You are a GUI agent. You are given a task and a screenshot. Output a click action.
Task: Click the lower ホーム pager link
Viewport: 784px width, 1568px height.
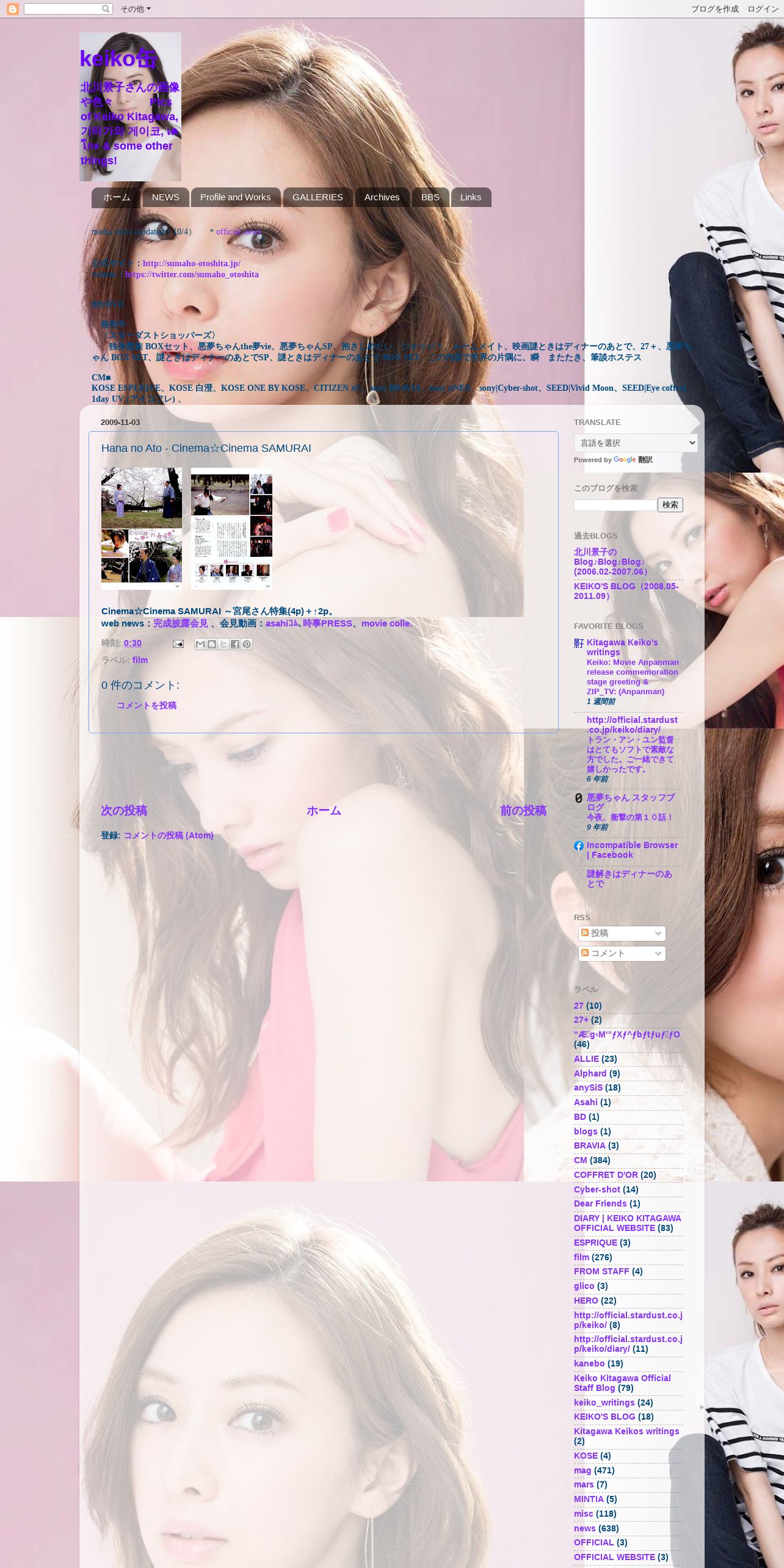[x=324, y=810]
